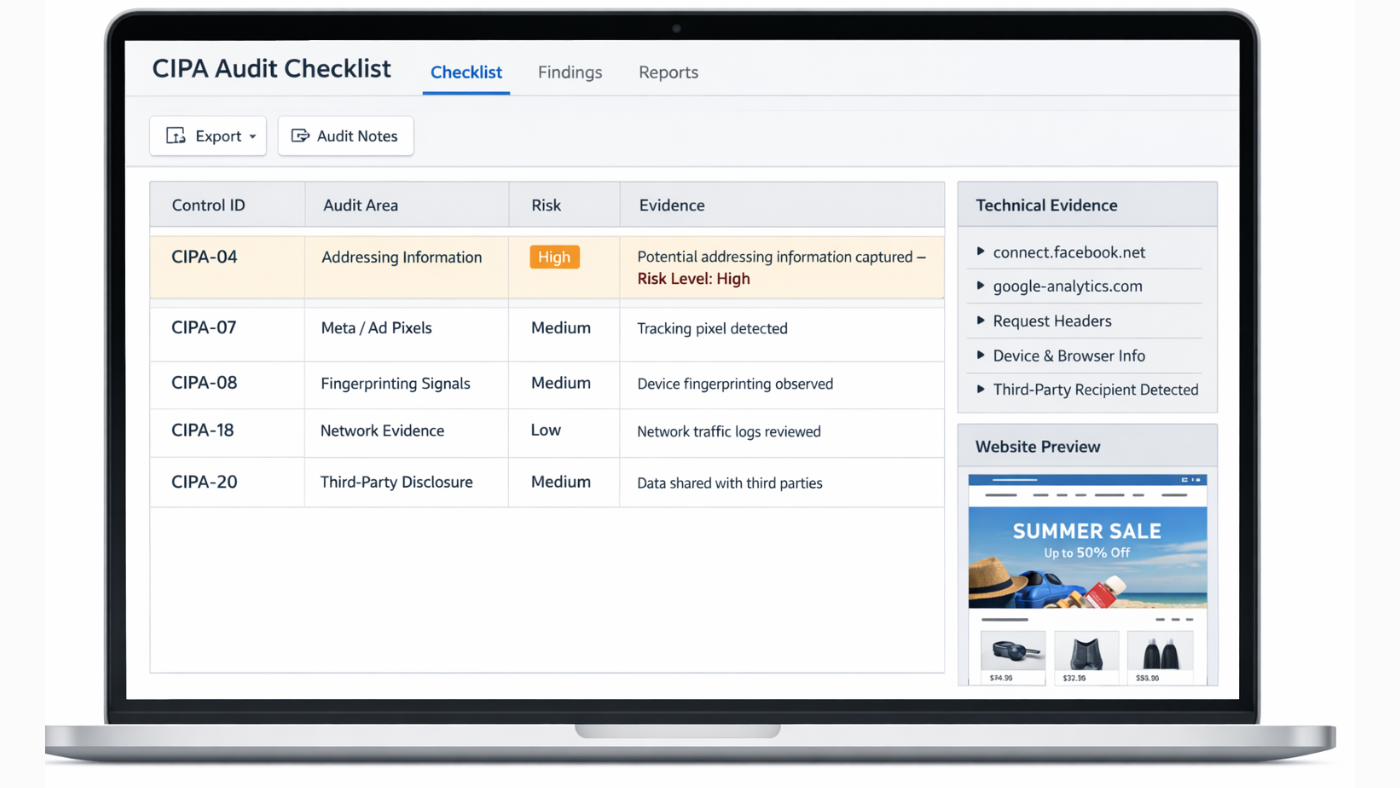The height and width of the screenshot is (788, 1400).
Task: Open the Reports tab
Action: 668,72
